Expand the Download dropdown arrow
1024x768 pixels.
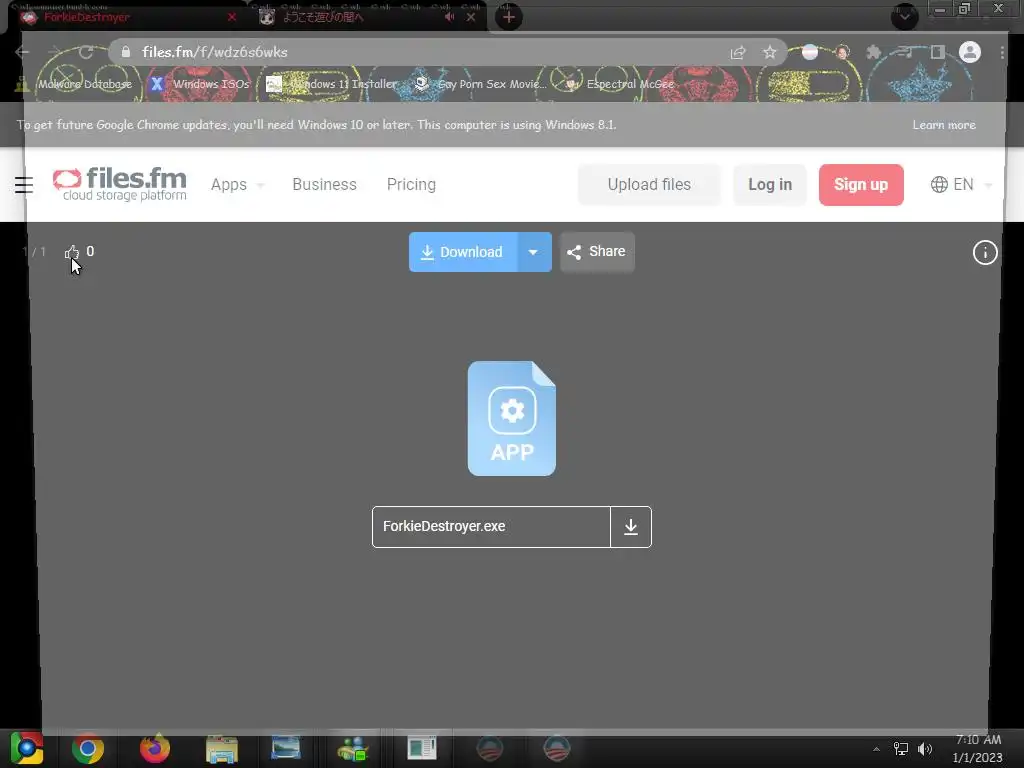coord(534,252)
